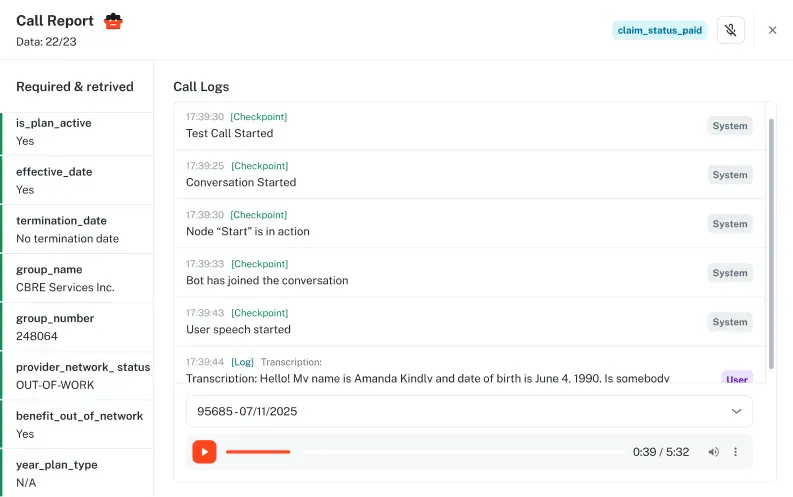Image resolution: width=793 pixels, height=497 pixels.
Task: Click the Call Logs heading
Action: pyautogui.click(x=201, y=86)
